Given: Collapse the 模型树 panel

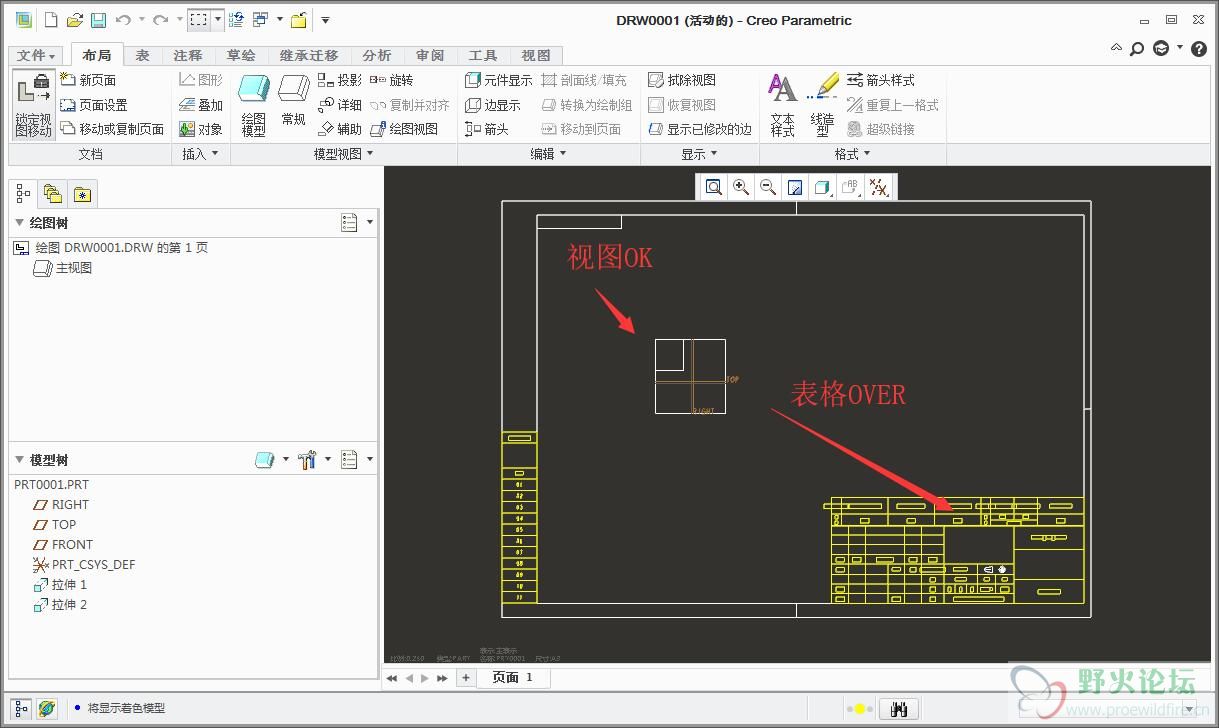Looking at the screenshot, I should click(x=20, y=460).
